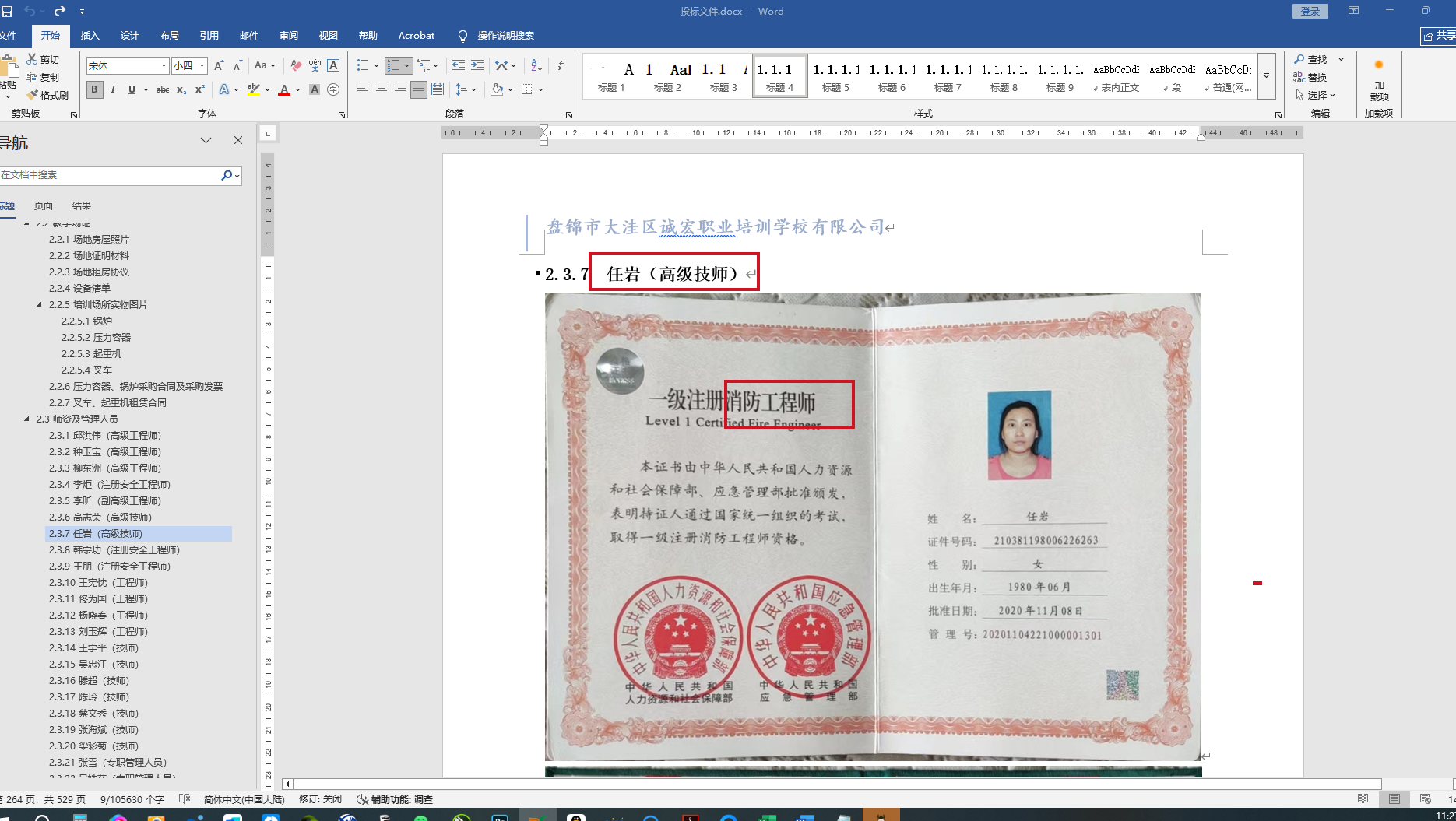The height and width of the screenshot is (821, 1456).
Task: Clear all formatting with the eraser icon
Action: click(296, 66)
